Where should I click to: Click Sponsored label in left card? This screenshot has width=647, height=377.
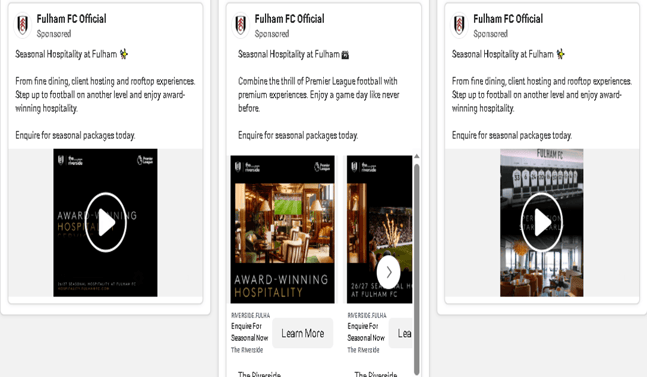(54, 34)
